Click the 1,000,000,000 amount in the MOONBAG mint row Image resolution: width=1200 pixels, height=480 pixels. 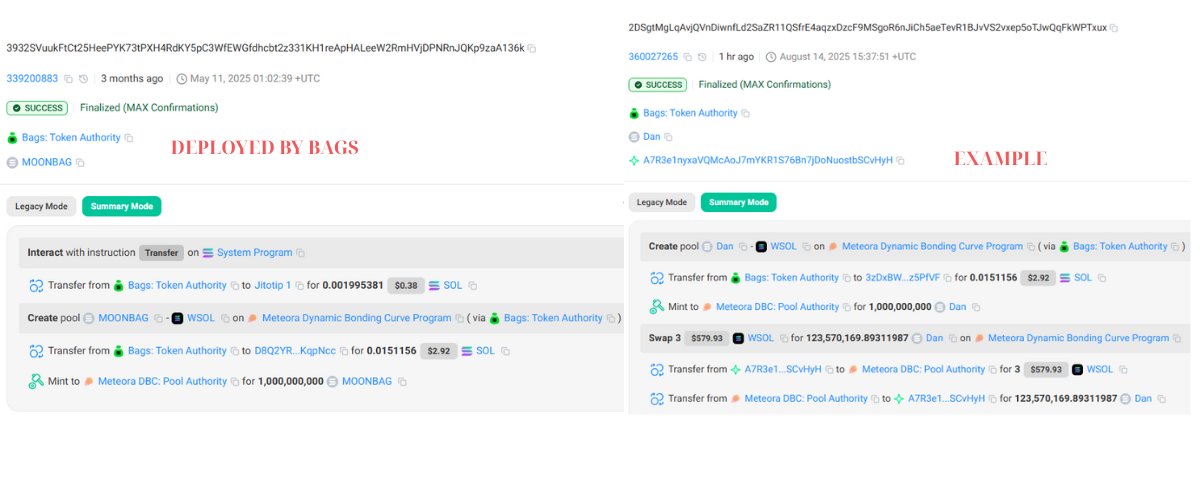coord(291,381)
